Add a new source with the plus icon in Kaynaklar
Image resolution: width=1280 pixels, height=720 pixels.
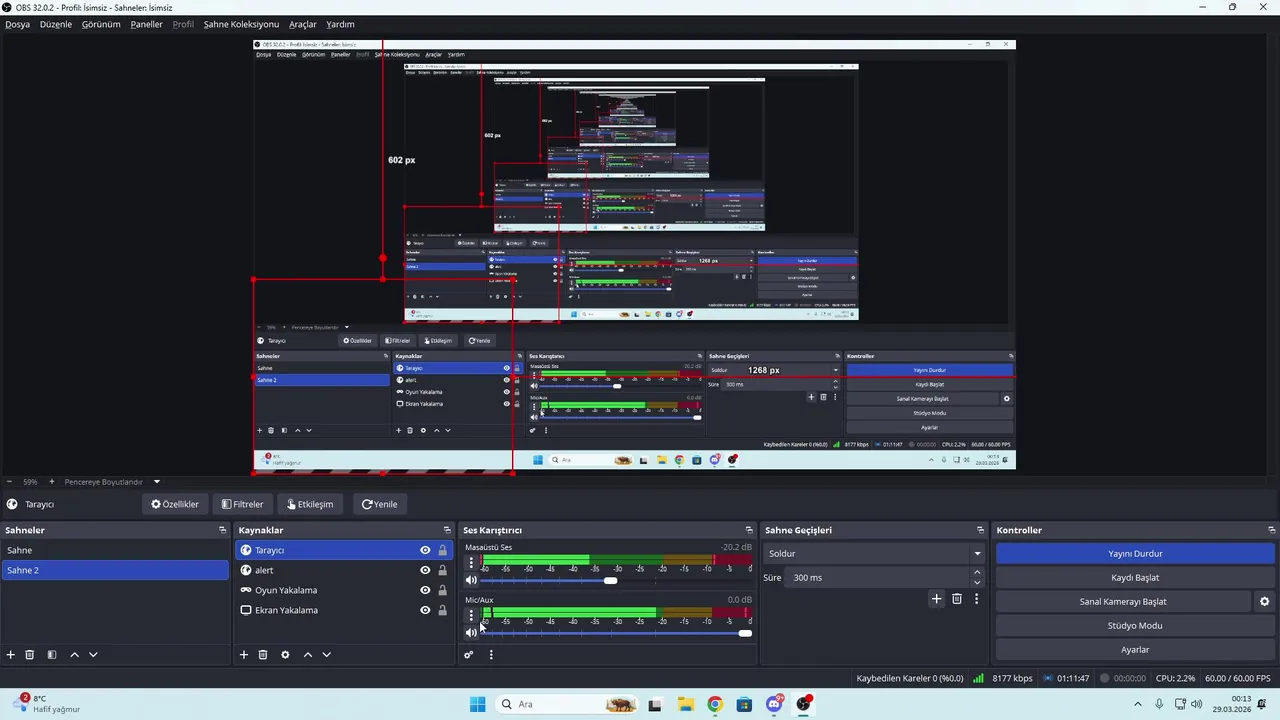click(244, 655)
